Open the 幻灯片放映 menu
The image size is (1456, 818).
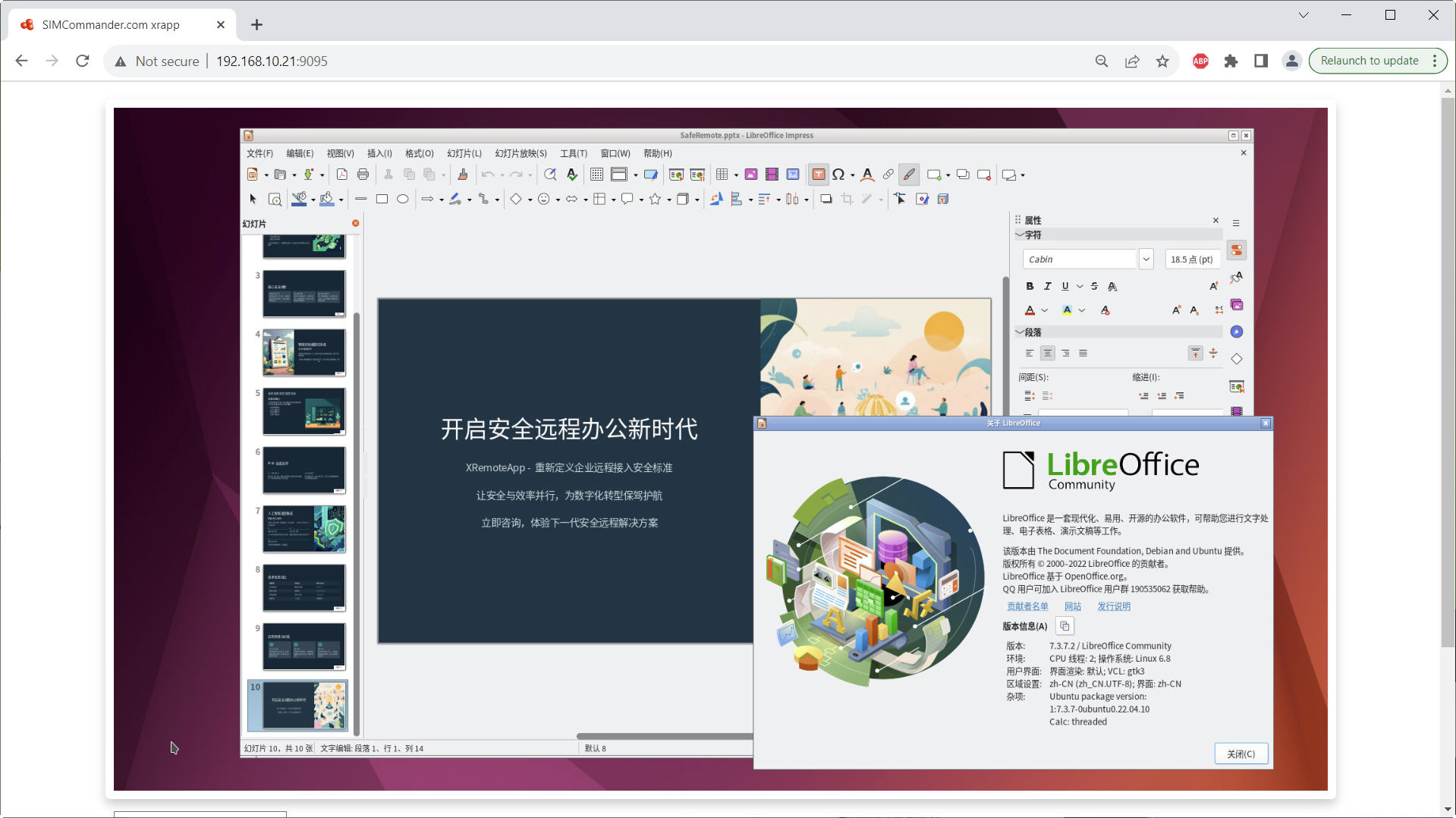point(520,153)
